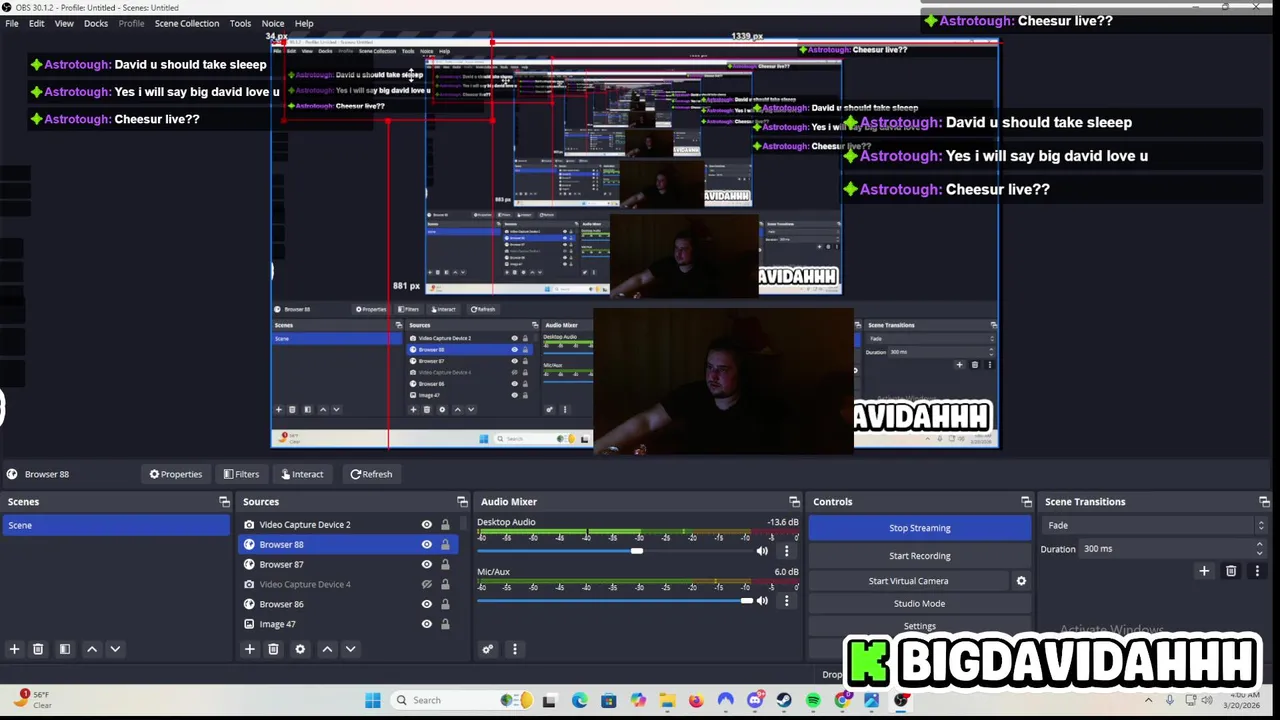Hide Browser 87 source eye icon
The image size is (1280, 720).
(x=427, y=565)
